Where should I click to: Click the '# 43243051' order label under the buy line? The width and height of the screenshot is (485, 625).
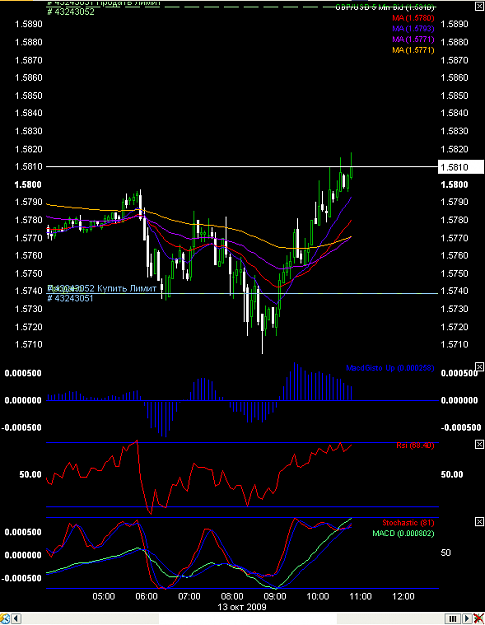pos(70,298)
